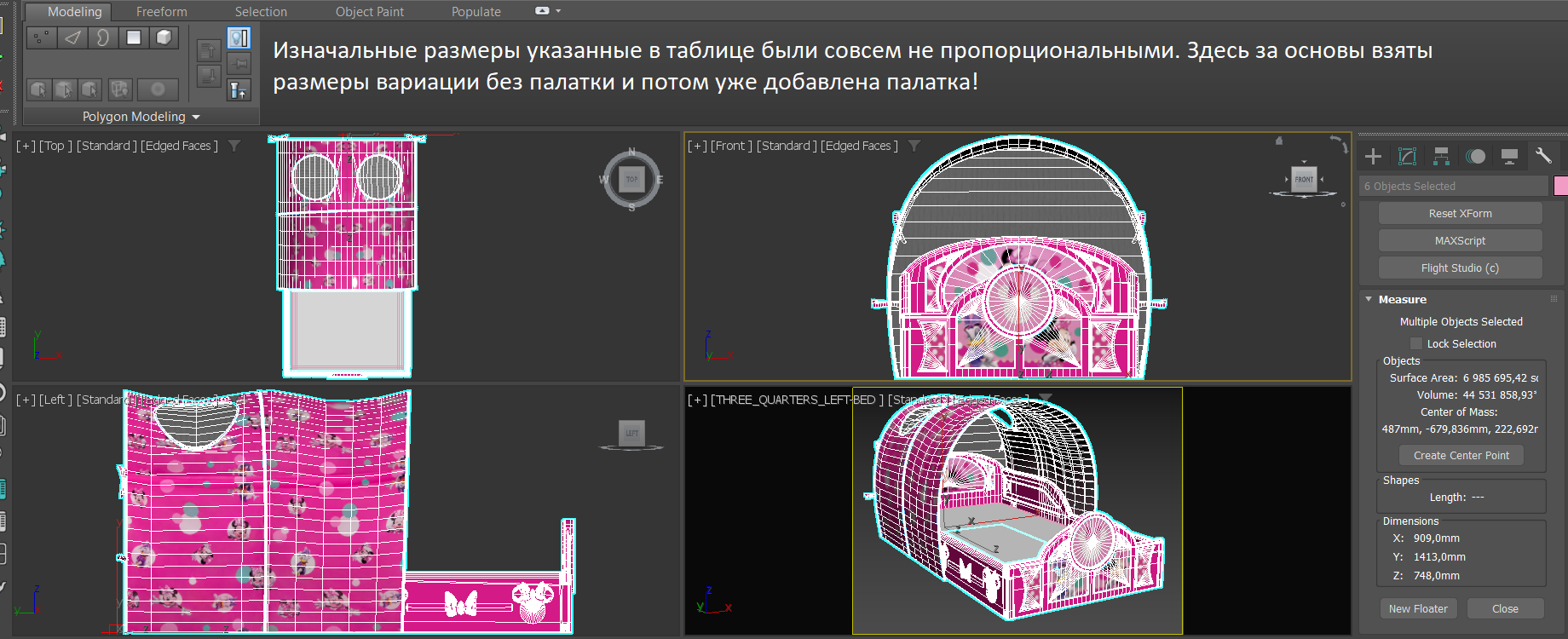1568x639 pixels.
Task: Click the Reset XForm utility button
Action: 1460,213
